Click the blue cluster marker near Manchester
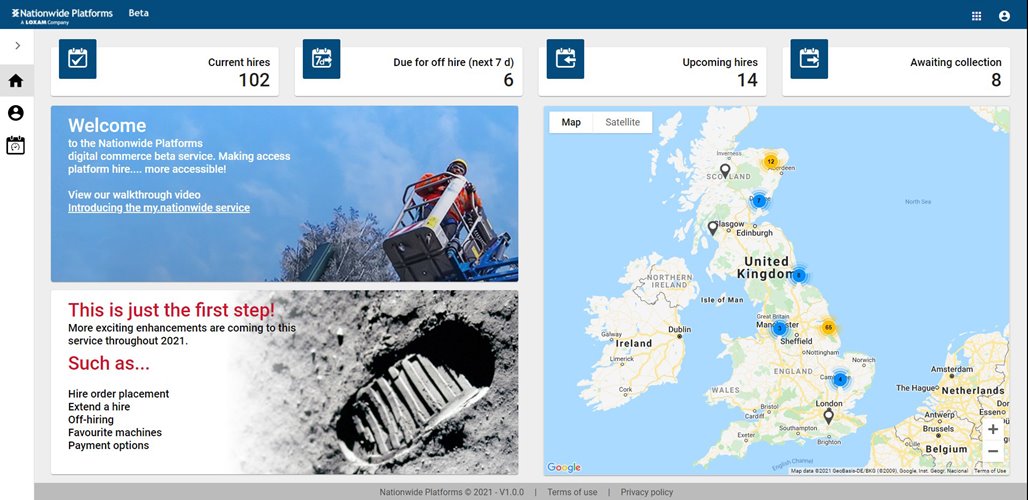1028x500 pixels. 780,328
